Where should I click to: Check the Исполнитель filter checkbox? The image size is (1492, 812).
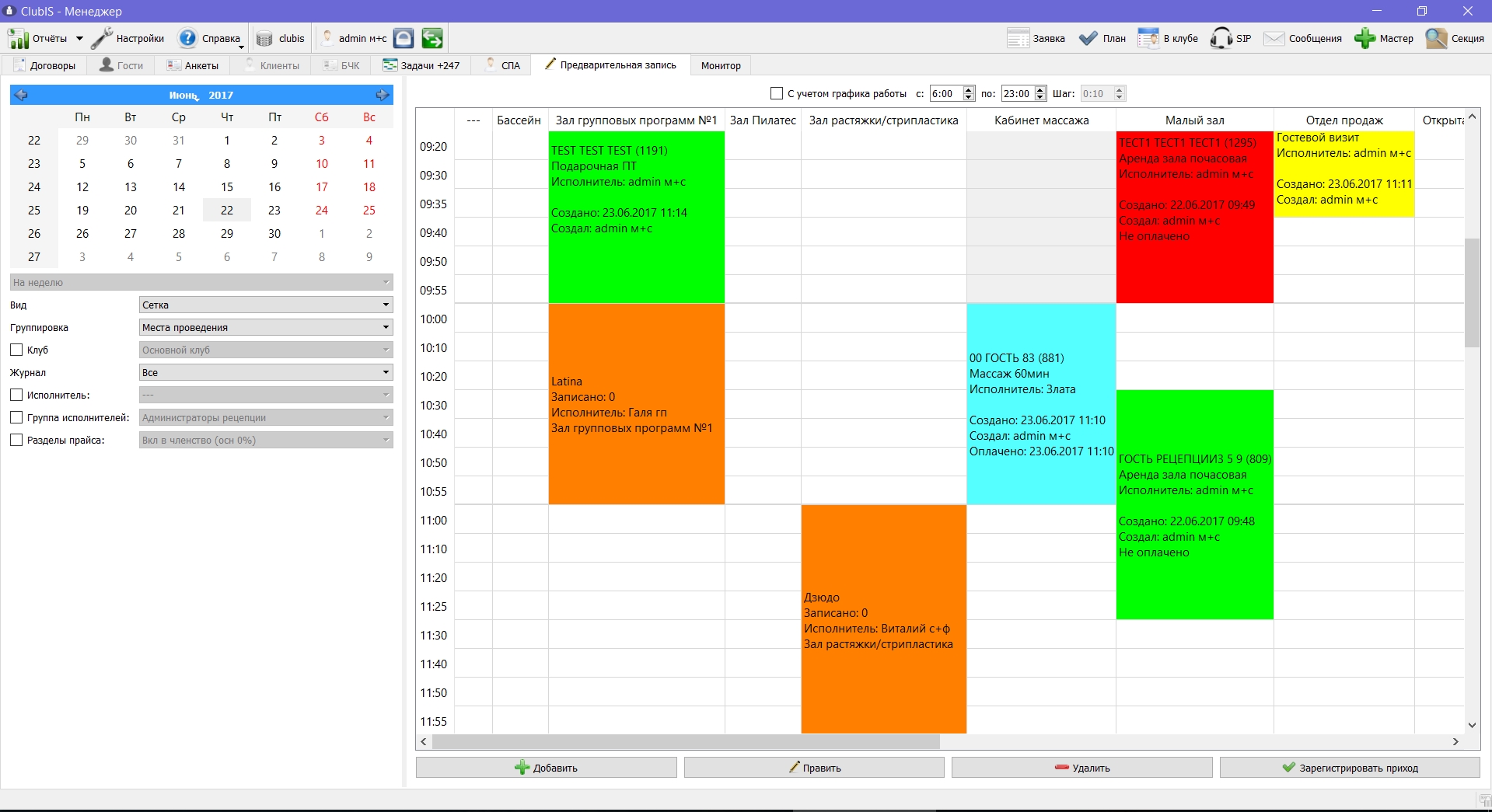click(16, 395)
